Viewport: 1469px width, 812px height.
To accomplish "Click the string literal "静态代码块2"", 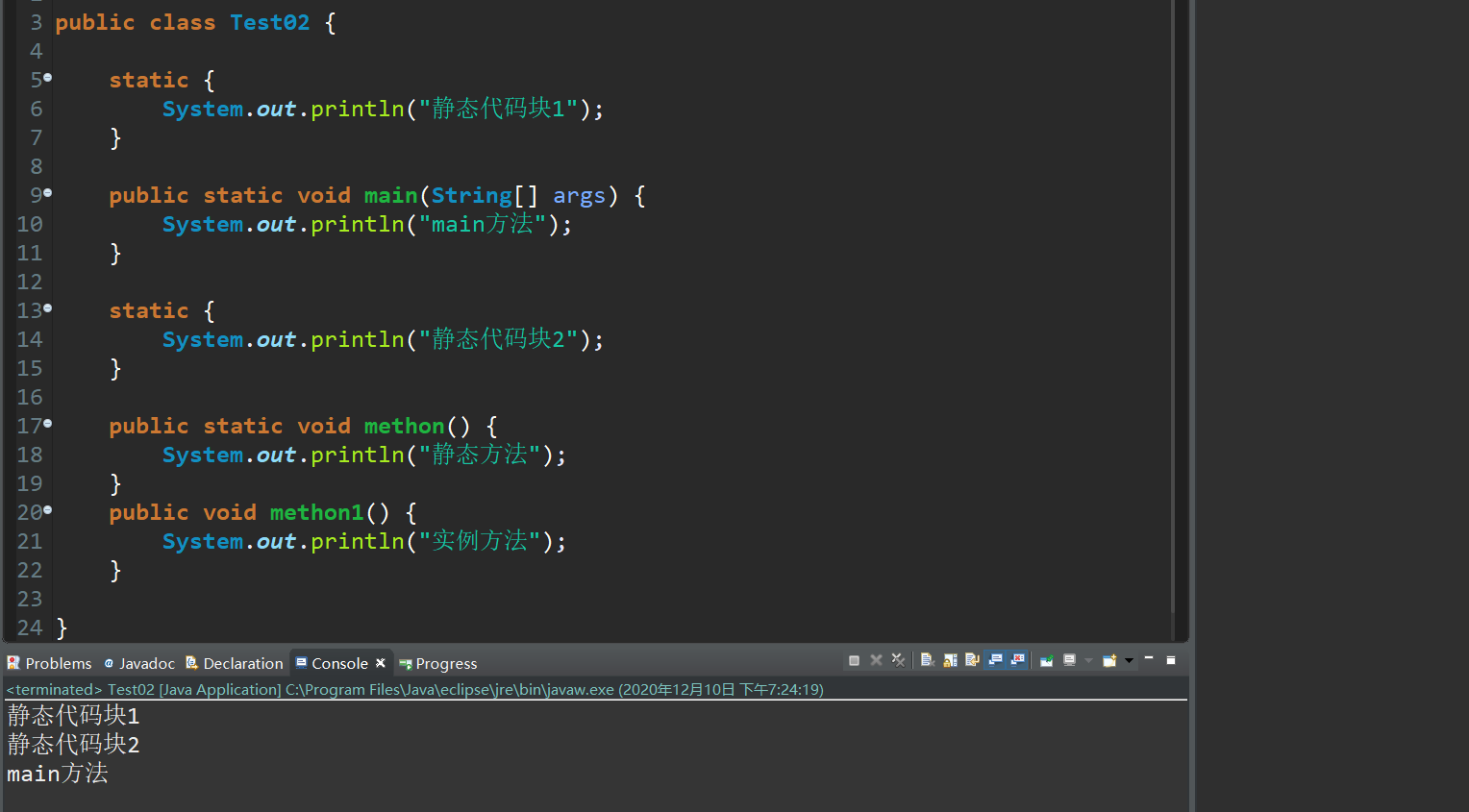I will click(498, 339).
